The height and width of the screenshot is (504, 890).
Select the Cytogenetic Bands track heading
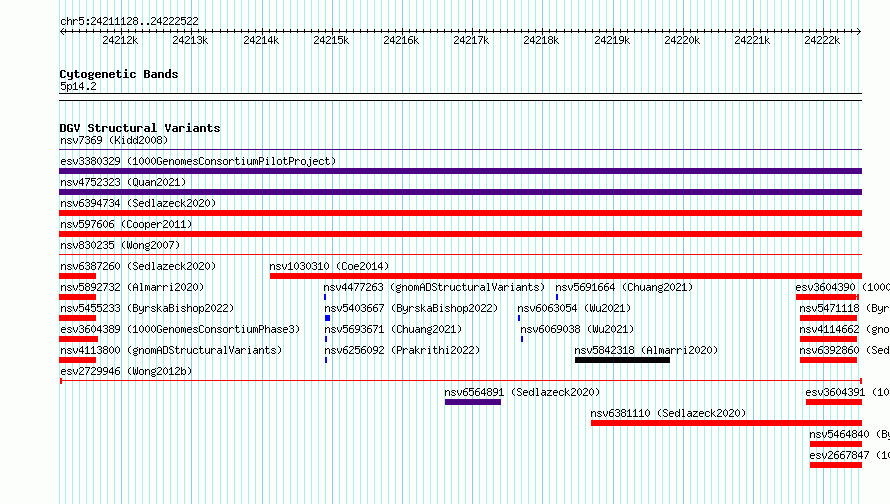[119, 74]
